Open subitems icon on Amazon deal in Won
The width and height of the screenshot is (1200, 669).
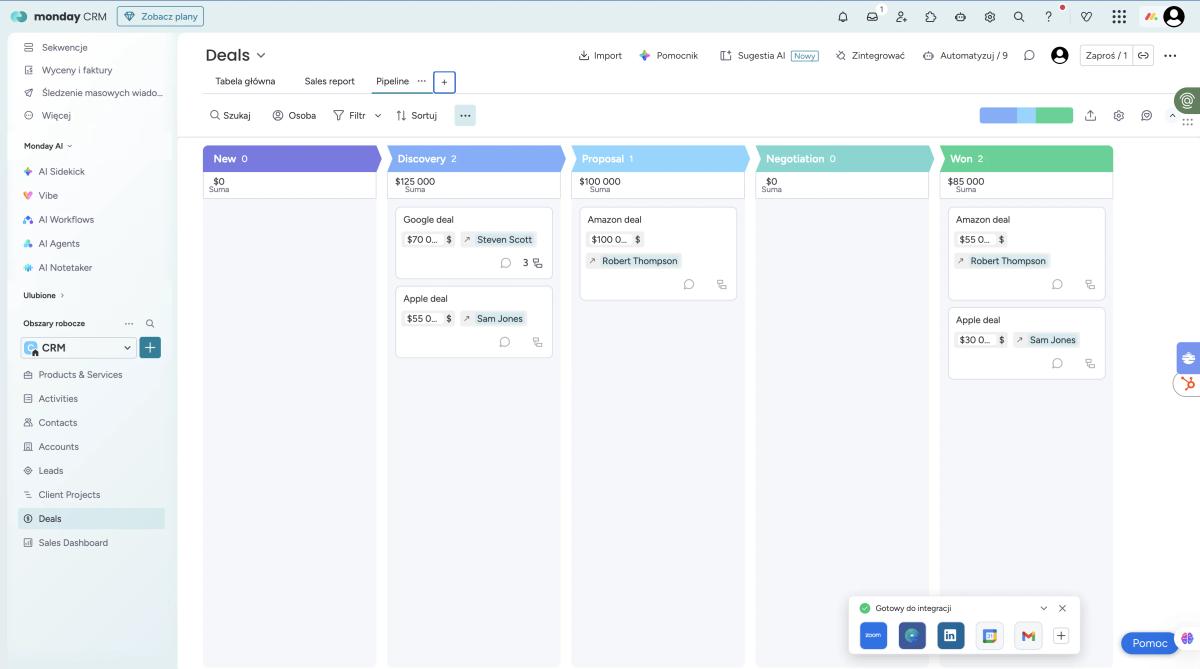[x=1090, y=284]
